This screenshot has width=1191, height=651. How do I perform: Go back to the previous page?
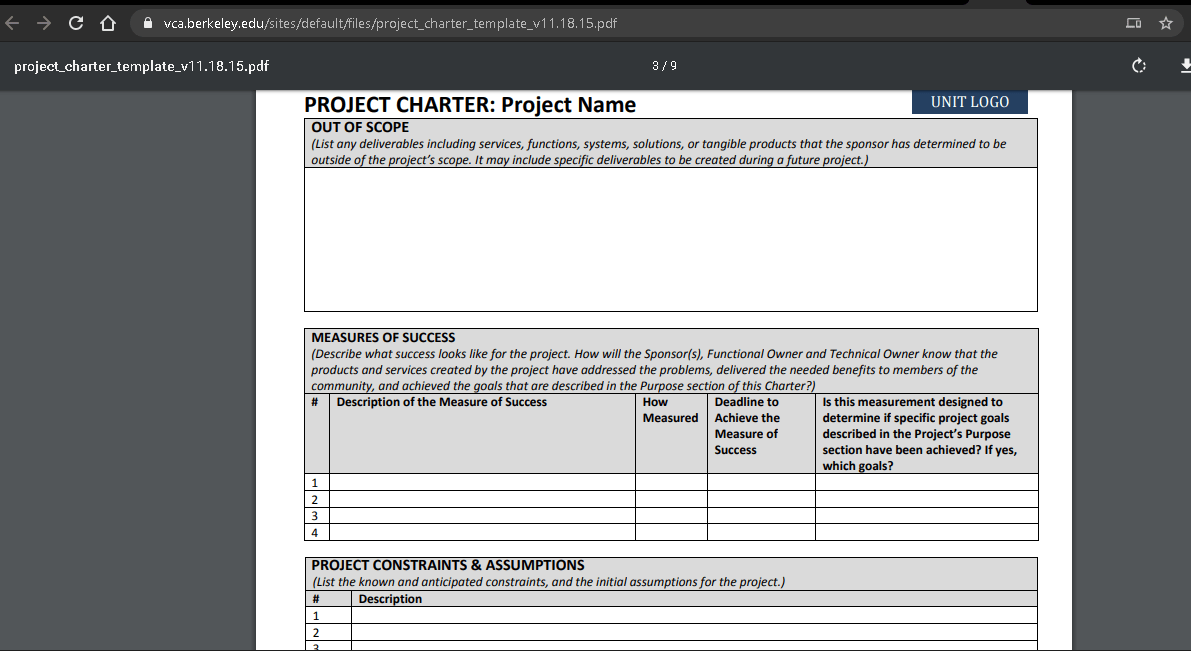click(12, 24)
